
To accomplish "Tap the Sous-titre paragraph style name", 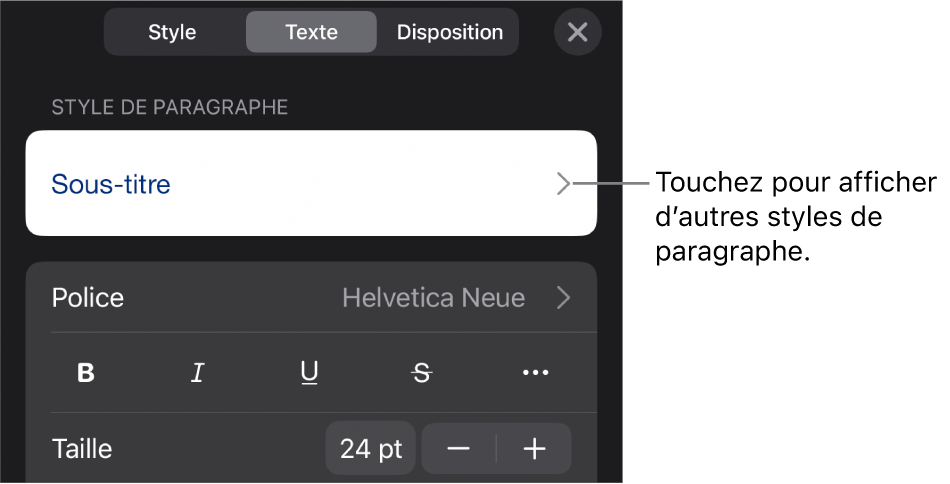I will point(111,184).
